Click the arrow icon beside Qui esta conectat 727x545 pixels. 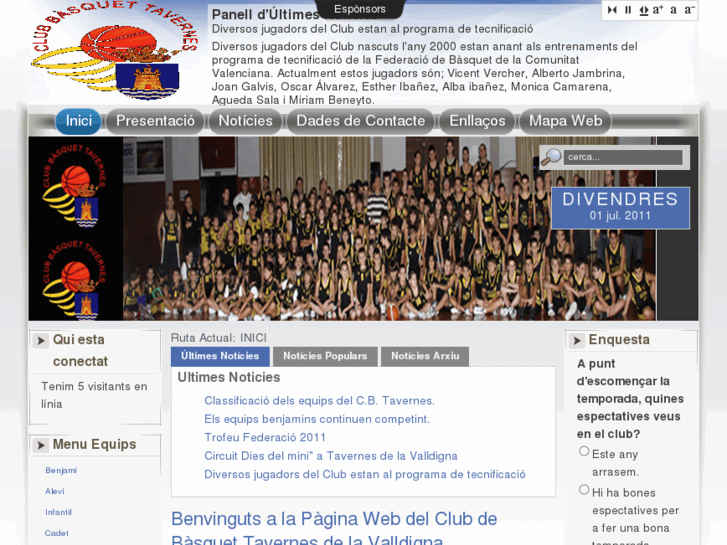[x=41, y=340]
